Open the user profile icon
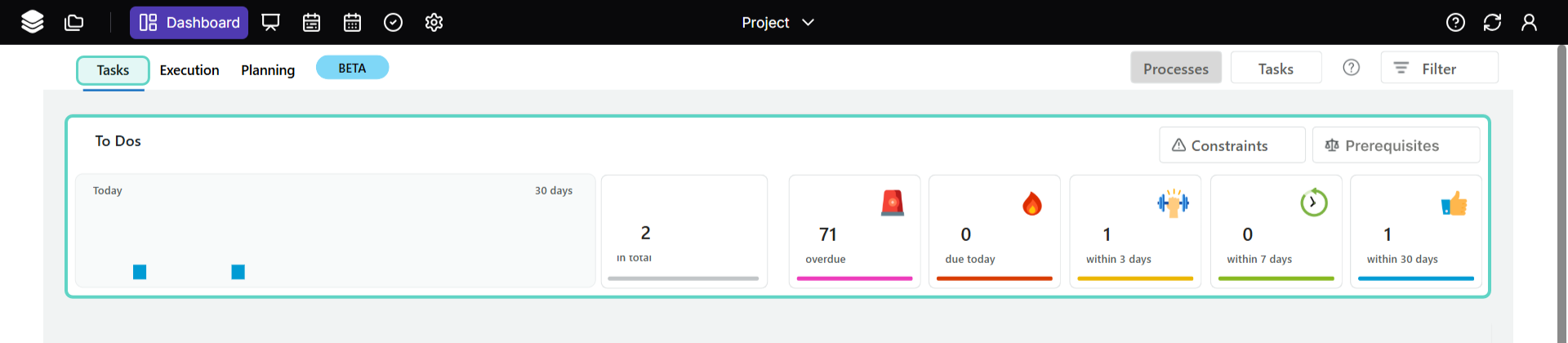Image resolution: width=1568 pixels, height=343 pixels. (x=1529, y=22)
